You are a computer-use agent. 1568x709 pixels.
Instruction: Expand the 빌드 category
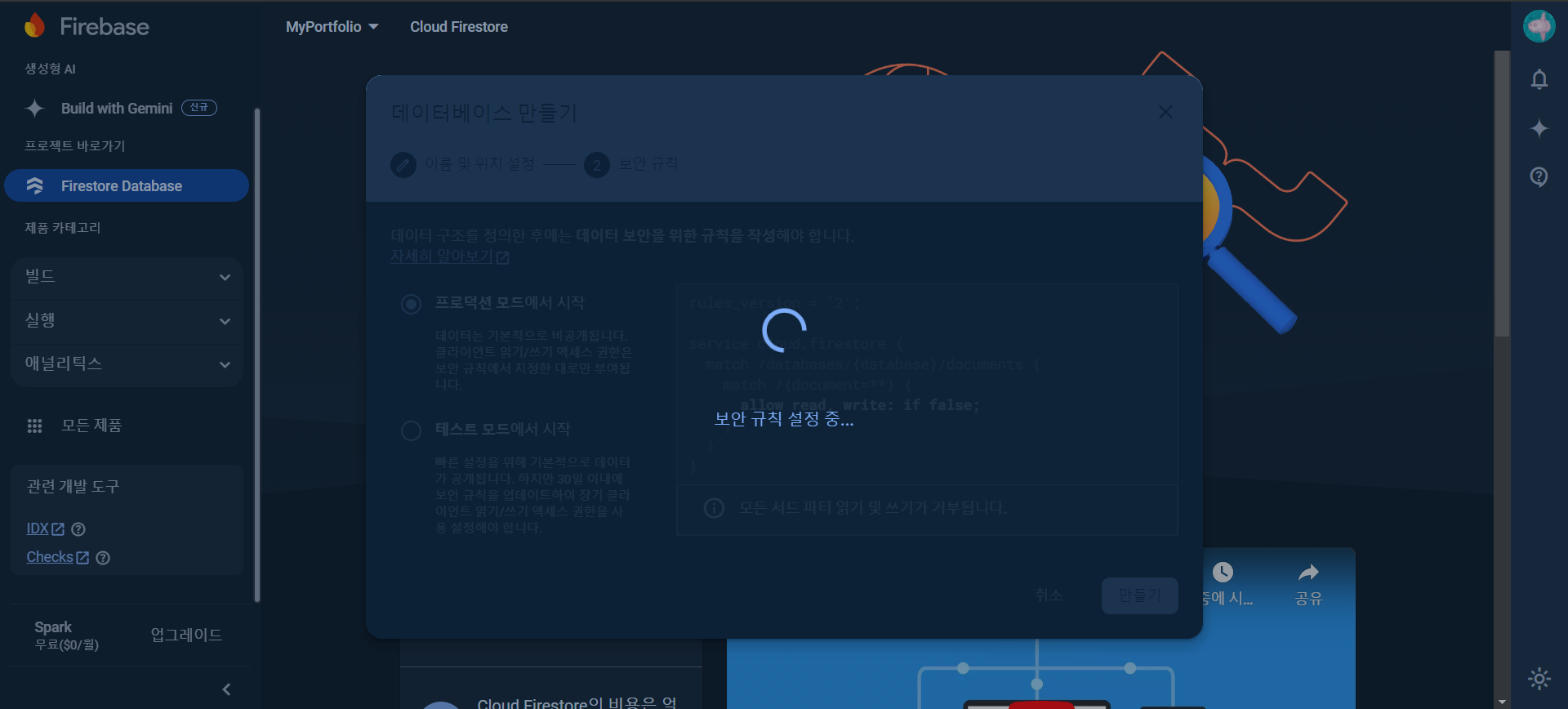(x=127, y=277)
